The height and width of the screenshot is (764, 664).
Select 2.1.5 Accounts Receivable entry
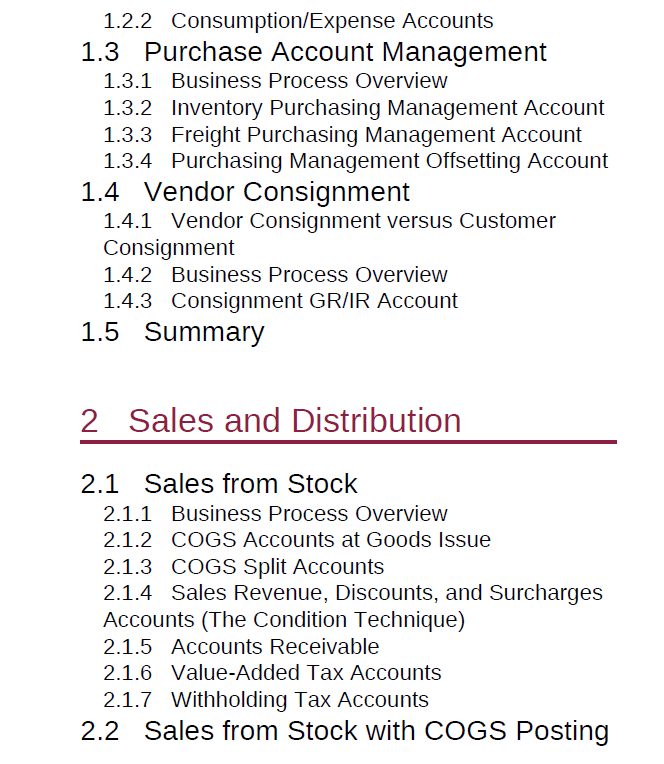point(241,647)
